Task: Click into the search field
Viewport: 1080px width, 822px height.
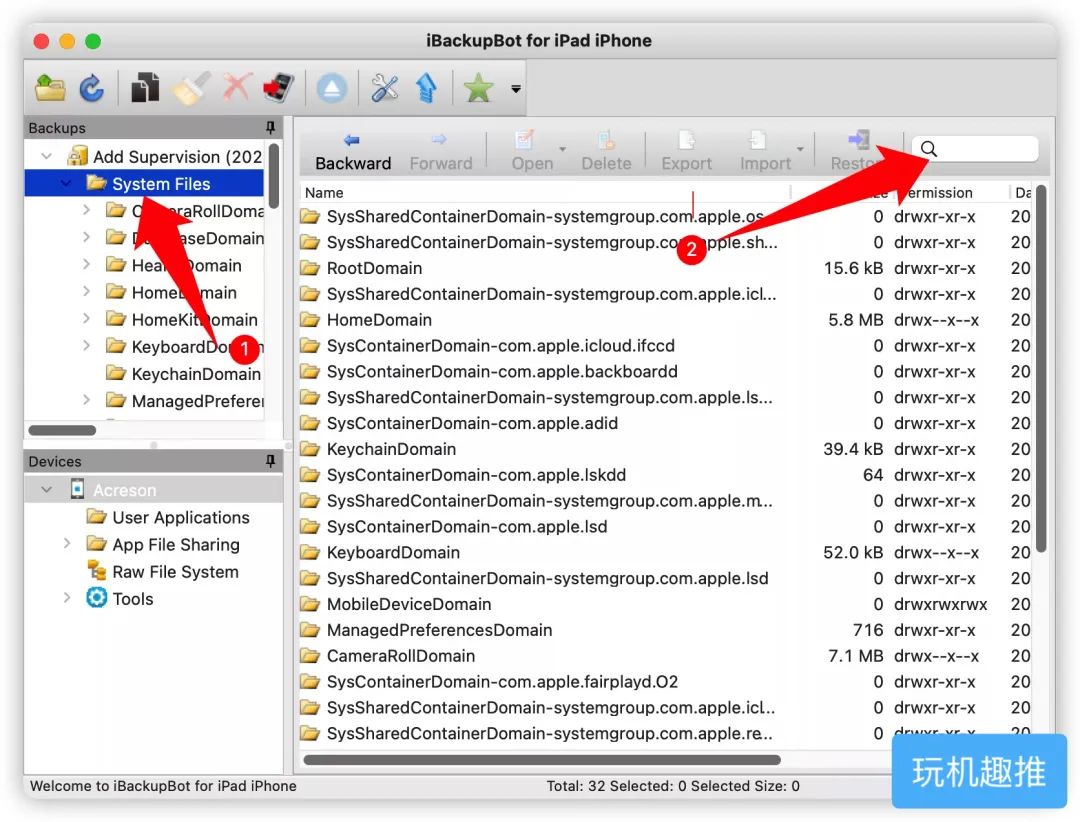Action: (975, 149)
